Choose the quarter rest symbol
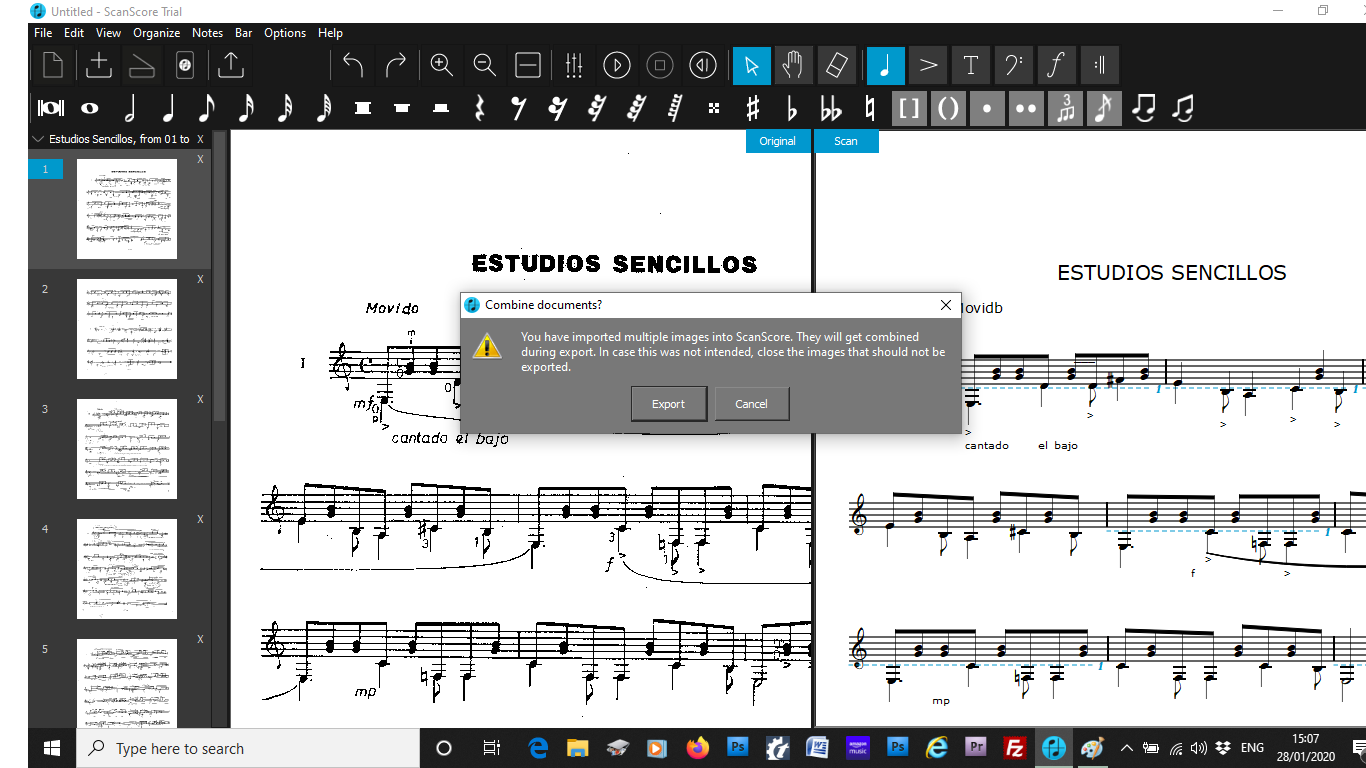This screenshot has width=1366, height=768. [x=480, y=108]
